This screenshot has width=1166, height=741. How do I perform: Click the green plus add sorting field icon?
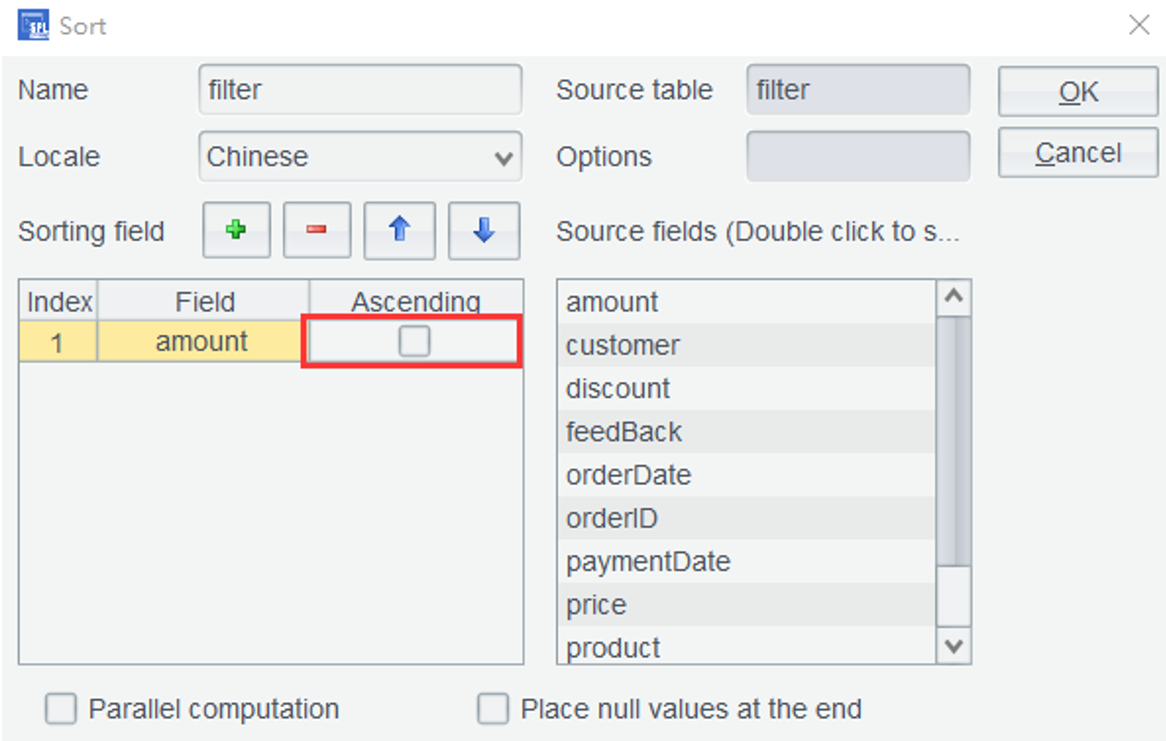[x=236, y=231]
